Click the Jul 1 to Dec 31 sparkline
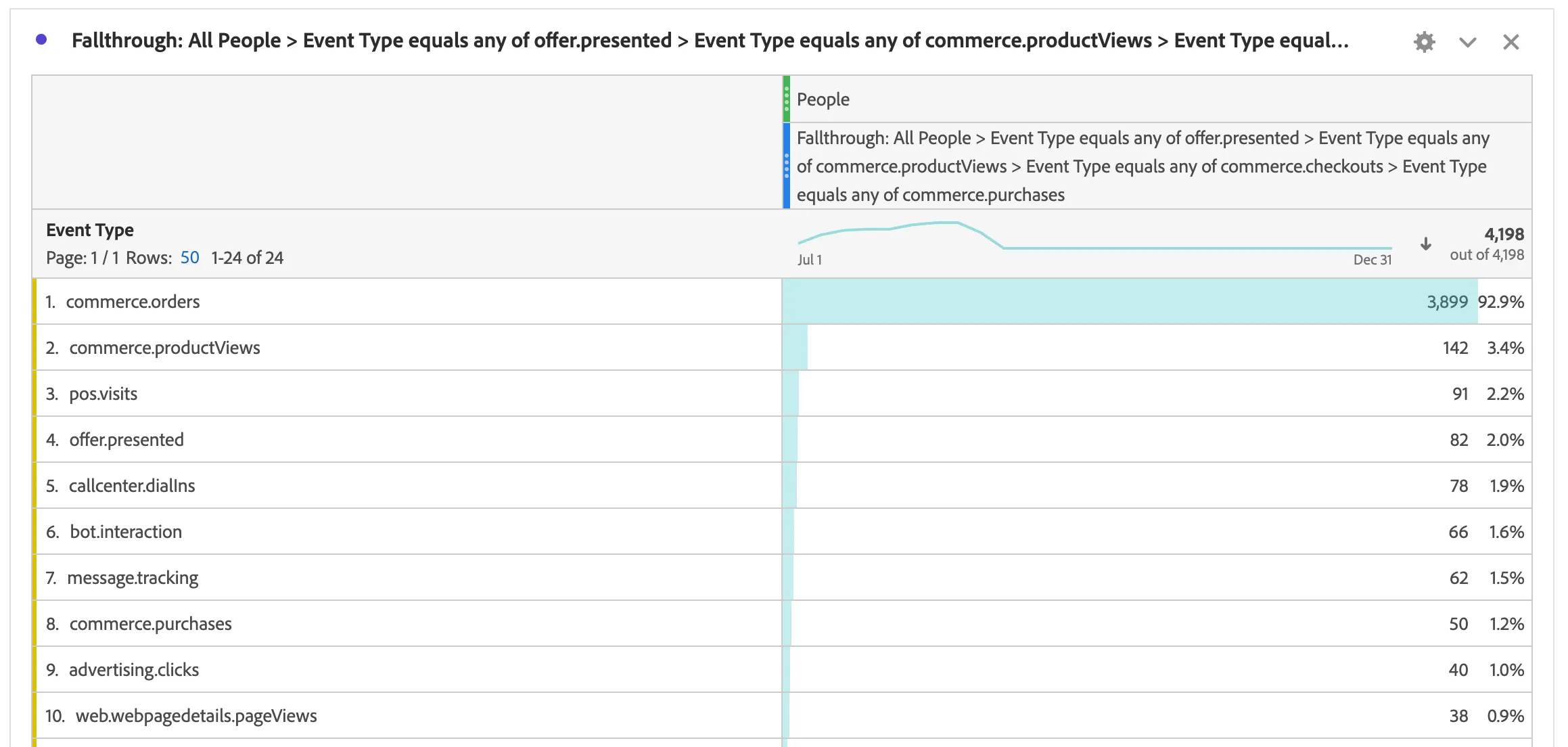The width and height of the screenshot is (1568, 747). coord(1094,236)
